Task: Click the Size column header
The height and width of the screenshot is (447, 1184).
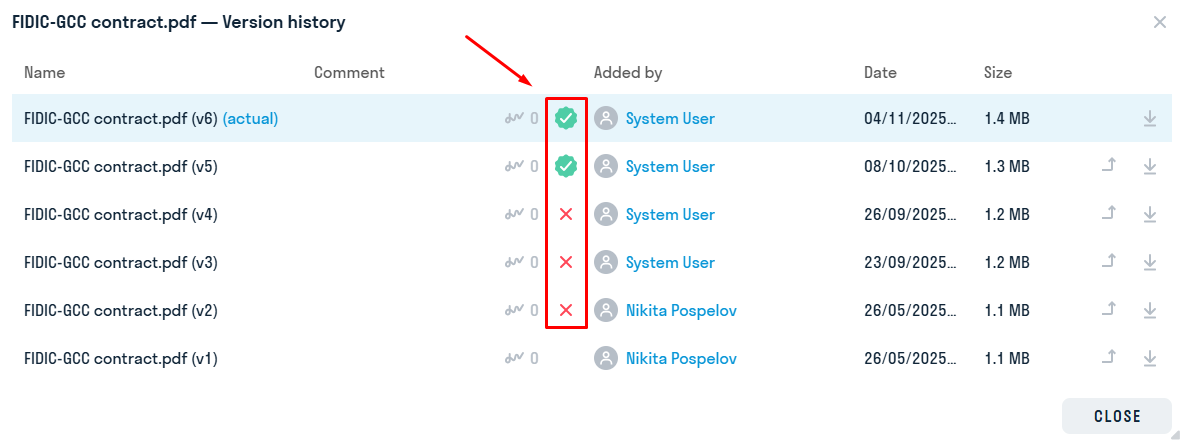Action: [x=997, y=72]
